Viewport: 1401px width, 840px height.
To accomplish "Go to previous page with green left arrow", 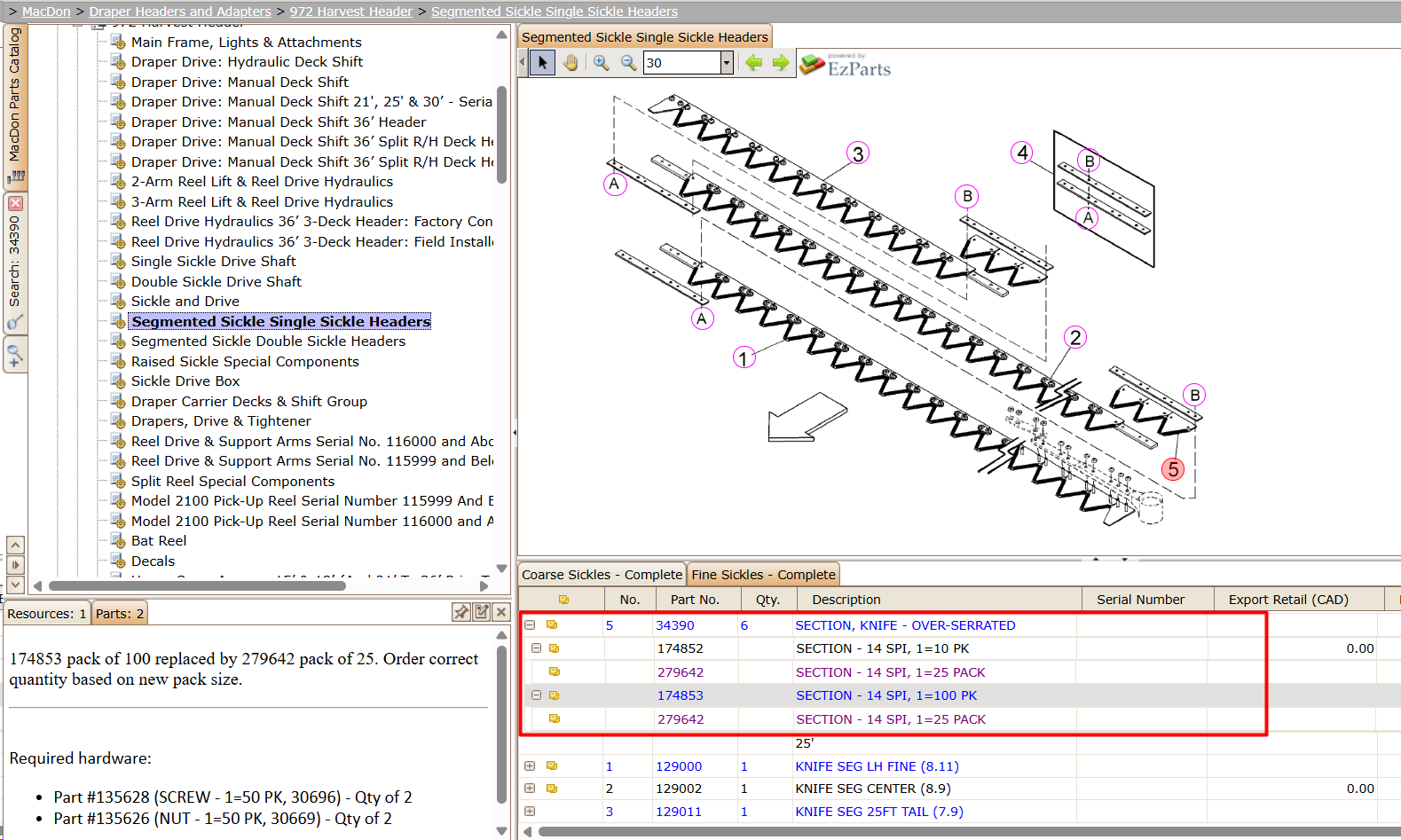I will click(754, 63).
